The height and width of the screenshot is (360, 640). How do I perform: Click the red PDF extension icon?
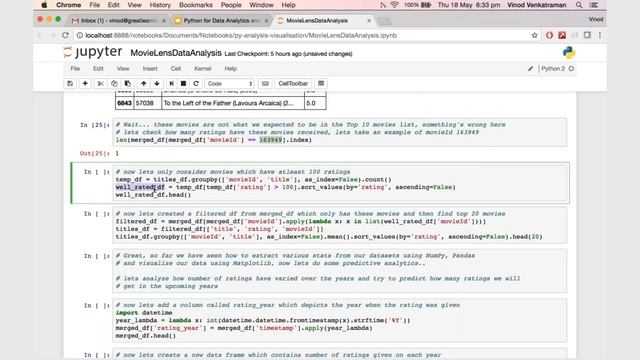562,36
